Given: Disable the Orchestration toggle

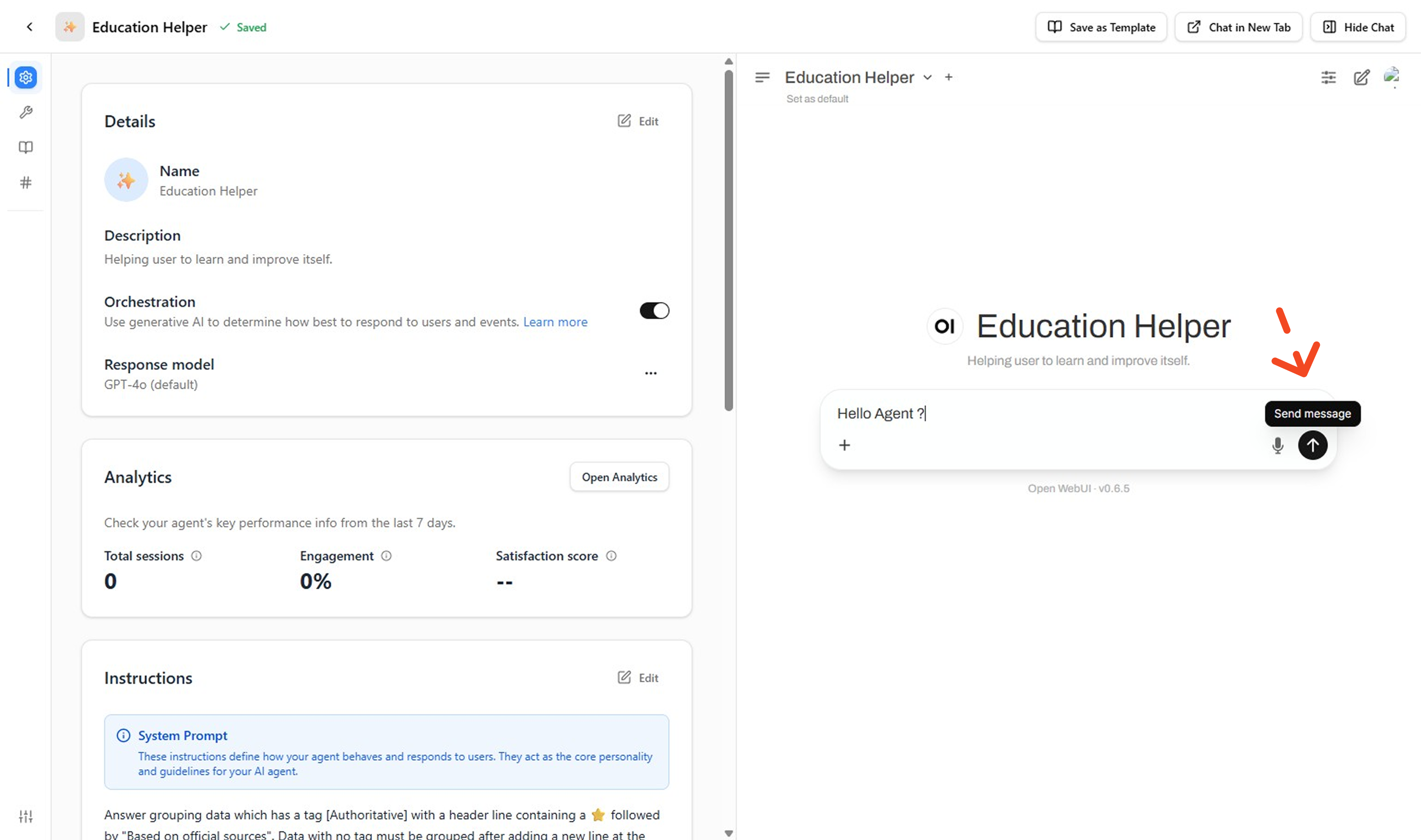Looking at the screenshot, I should 654,310.
